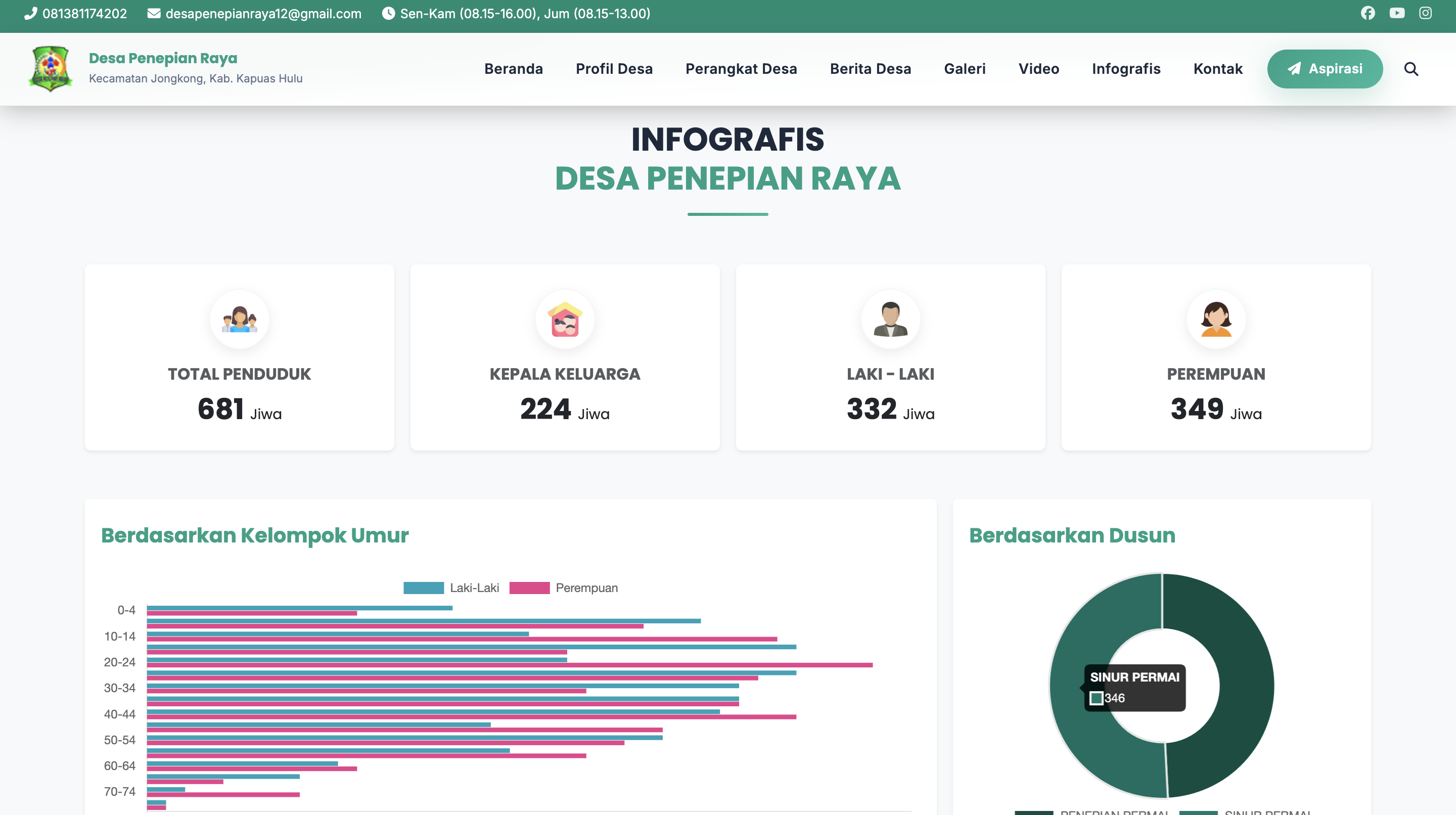Open the Video page

click(1039, 69)
